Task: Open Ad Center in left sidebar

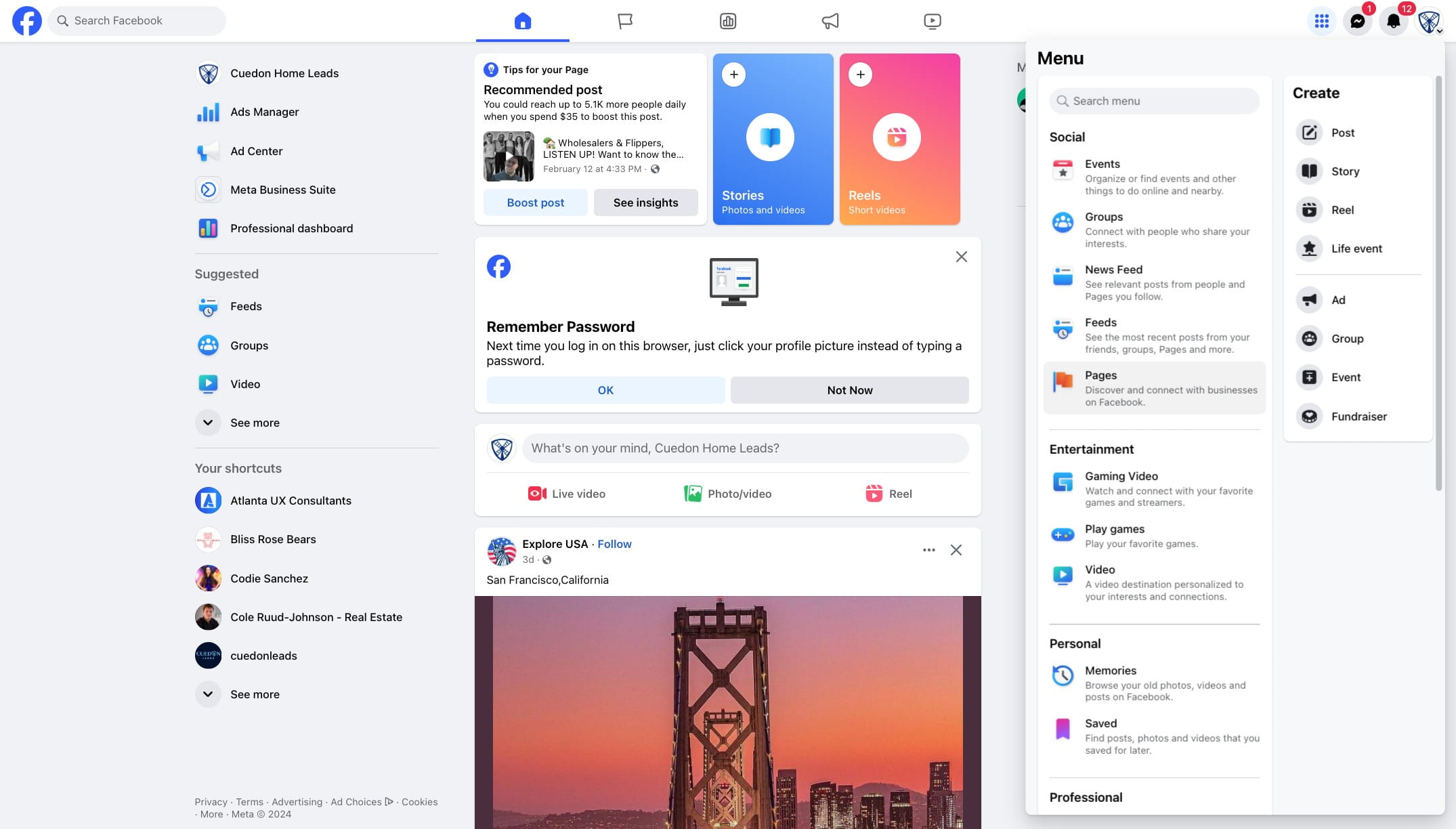Action: click(316, 151)
